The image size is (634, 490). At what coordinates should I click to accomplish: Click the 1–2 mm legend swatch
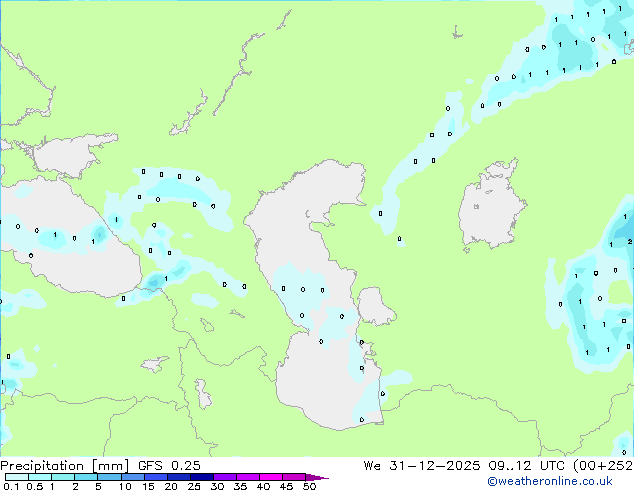[x=63, y=477]
